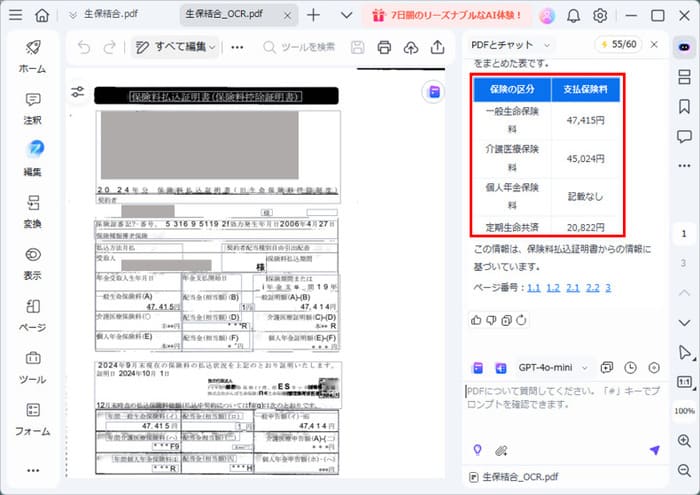Click the ツールを検索 search field

[299, 47]
